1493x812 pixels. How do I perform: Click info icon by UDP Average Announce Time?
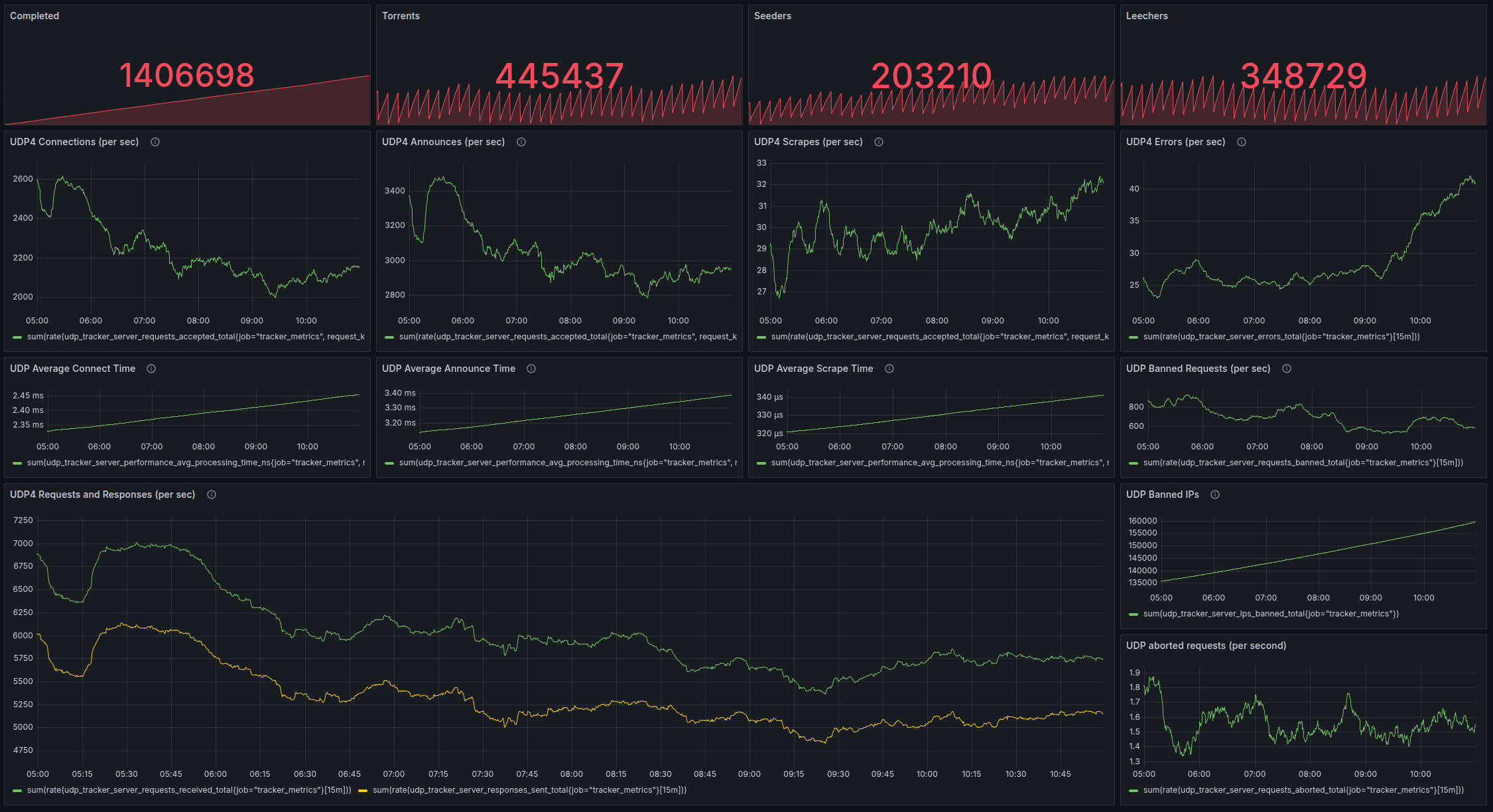[531, 369]
